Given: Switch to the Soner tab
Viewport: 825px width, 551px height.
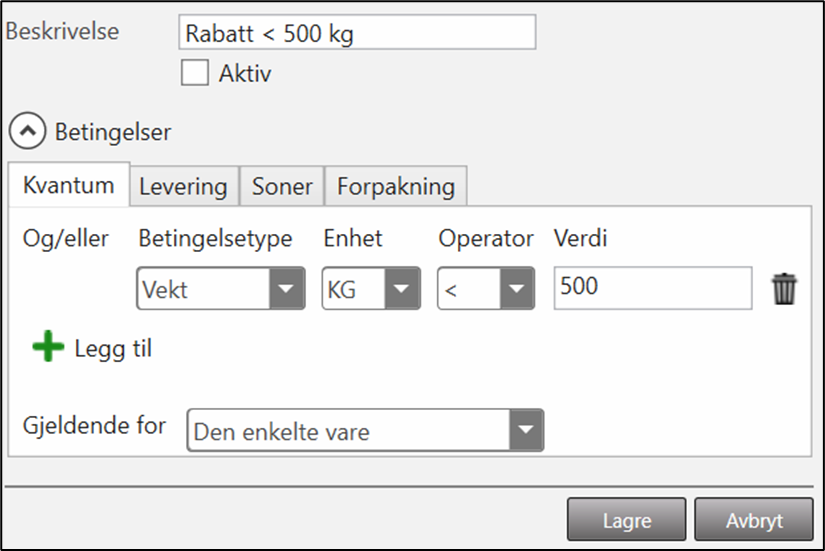Looking at the screenshot, I should click(282, 186).
